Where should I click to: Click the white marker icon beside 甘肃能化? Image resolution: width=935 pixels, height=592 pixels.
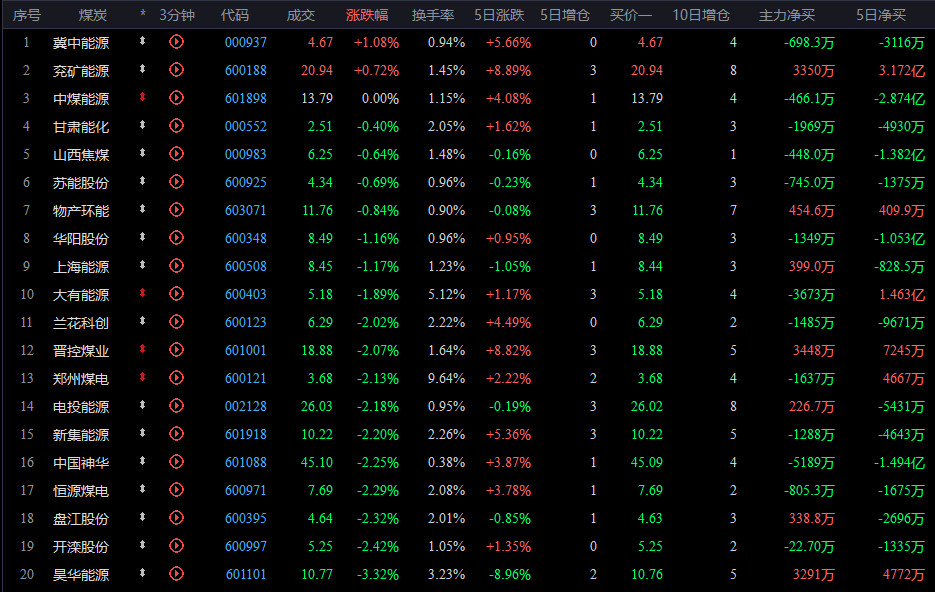tap(143, 125)
